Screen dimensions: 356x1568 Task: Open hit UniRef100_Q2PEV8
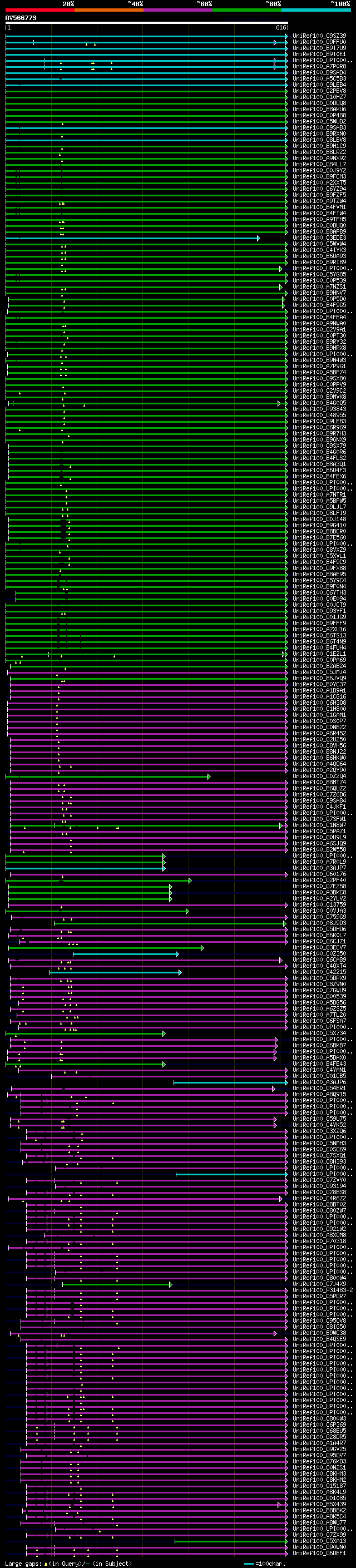coord(319,91)
